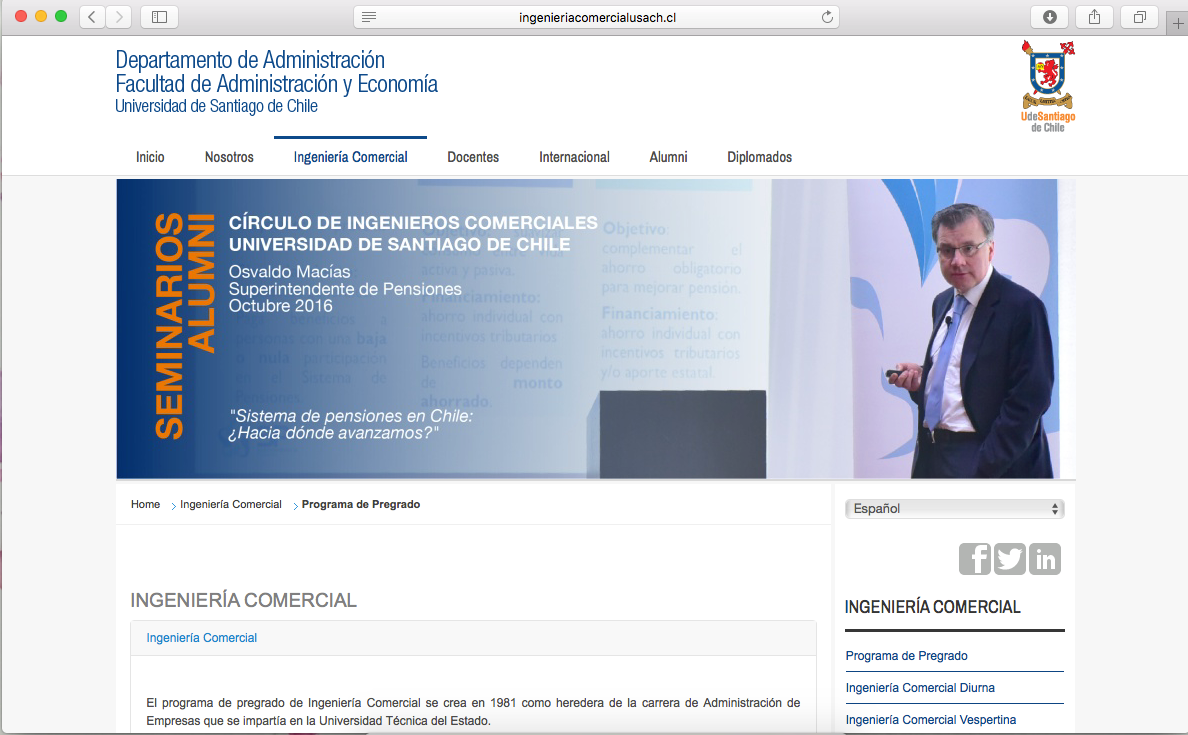
Task: Open the Facebook social icon
Action: [x=975, y=559]
